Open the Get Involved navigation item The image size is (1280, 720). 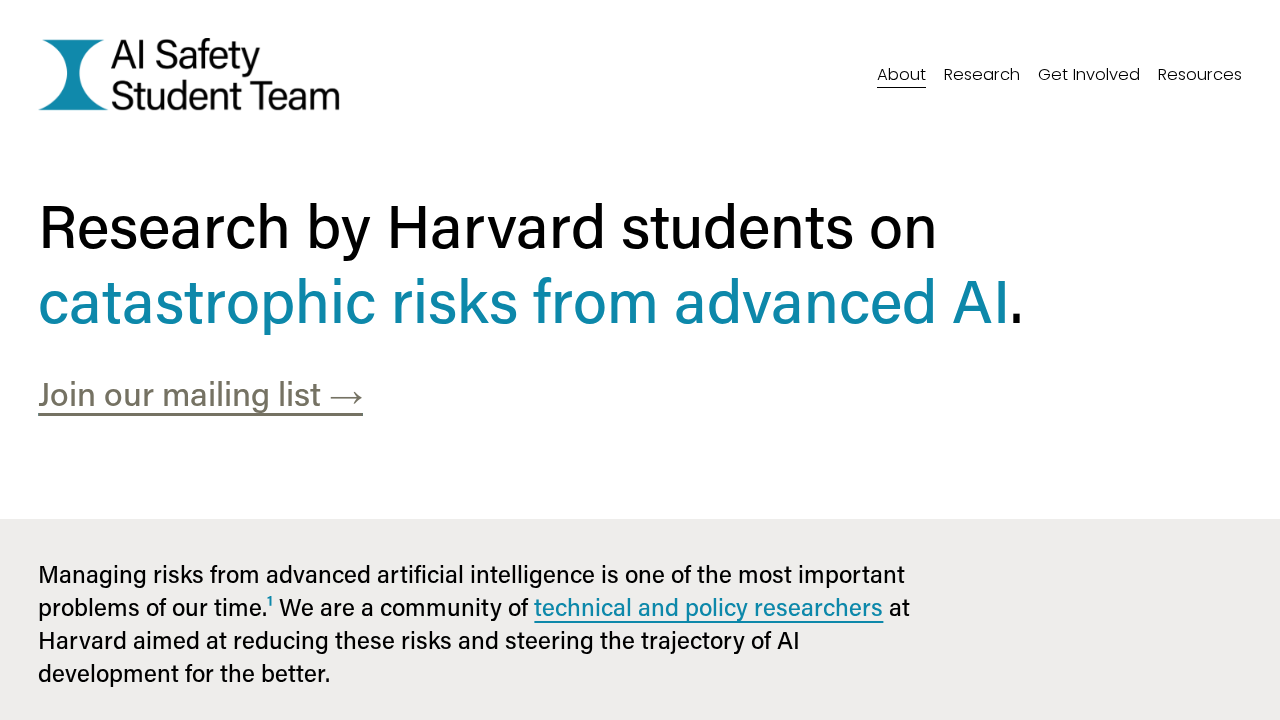[1089, 72]
